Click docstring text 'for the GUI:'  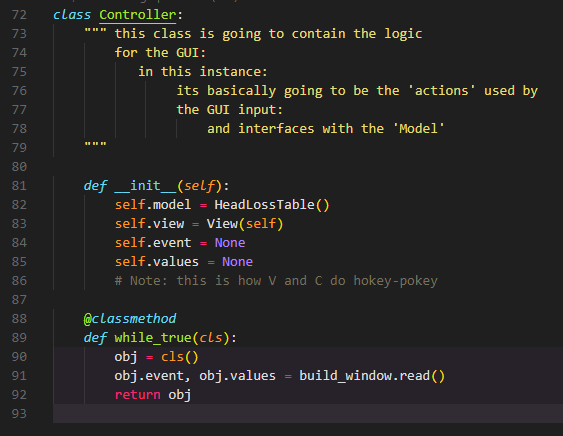point(160,53)
